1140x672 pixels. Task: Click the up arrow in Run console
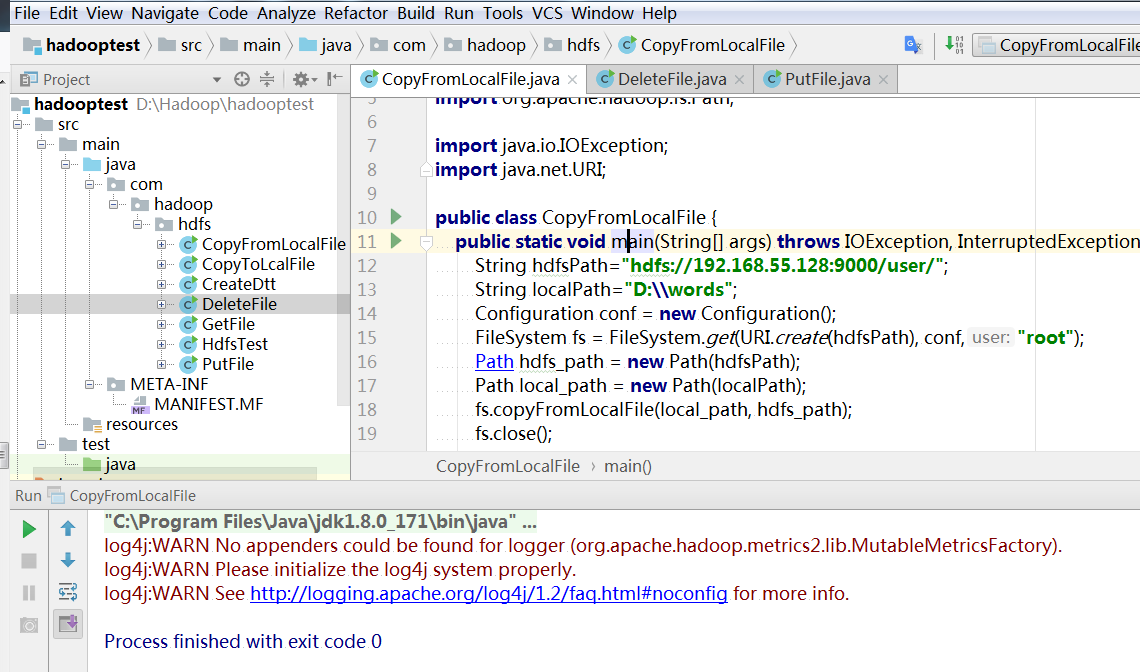[68, 529]
